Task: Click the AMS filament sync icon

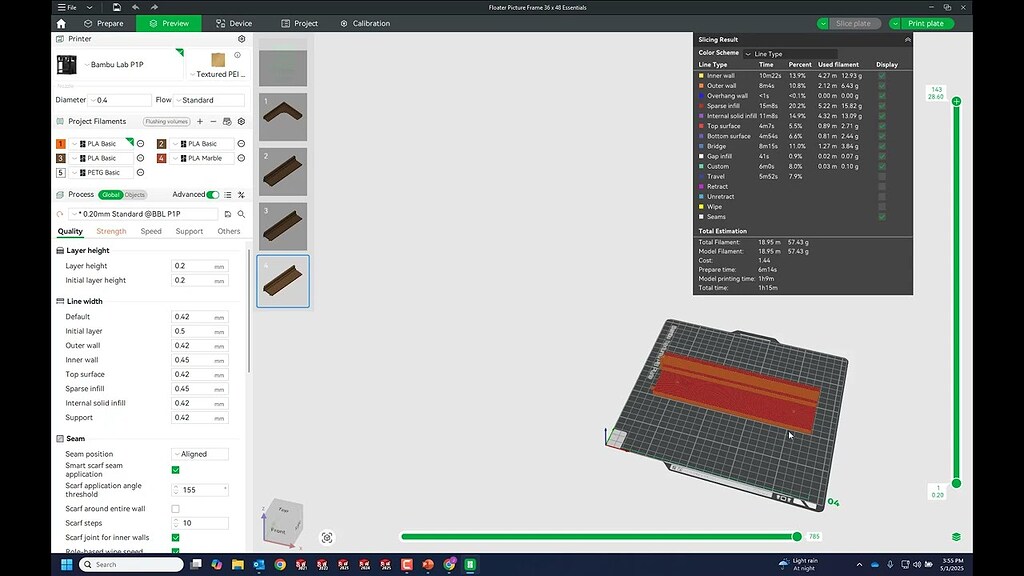Action: (x=227, y=121)
